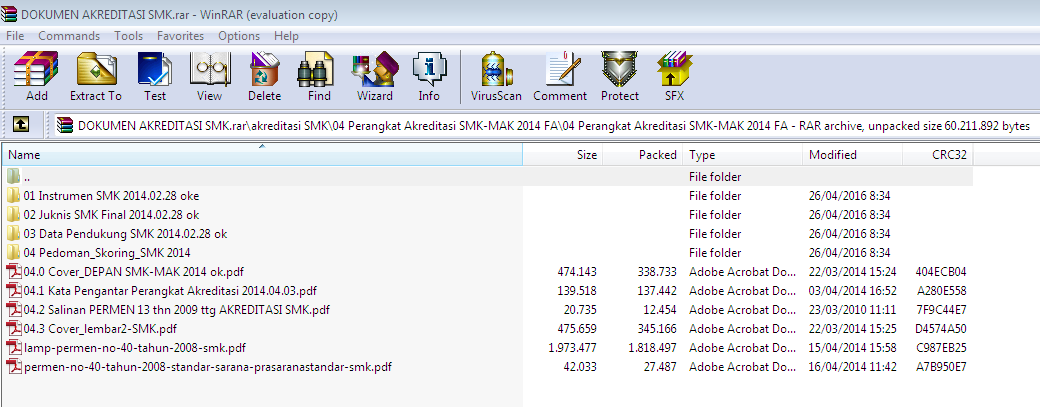1040x407 pixels.
Task: Create SFX archive via SFX icon
Action: pyautogui.click(x=675, y=77)
